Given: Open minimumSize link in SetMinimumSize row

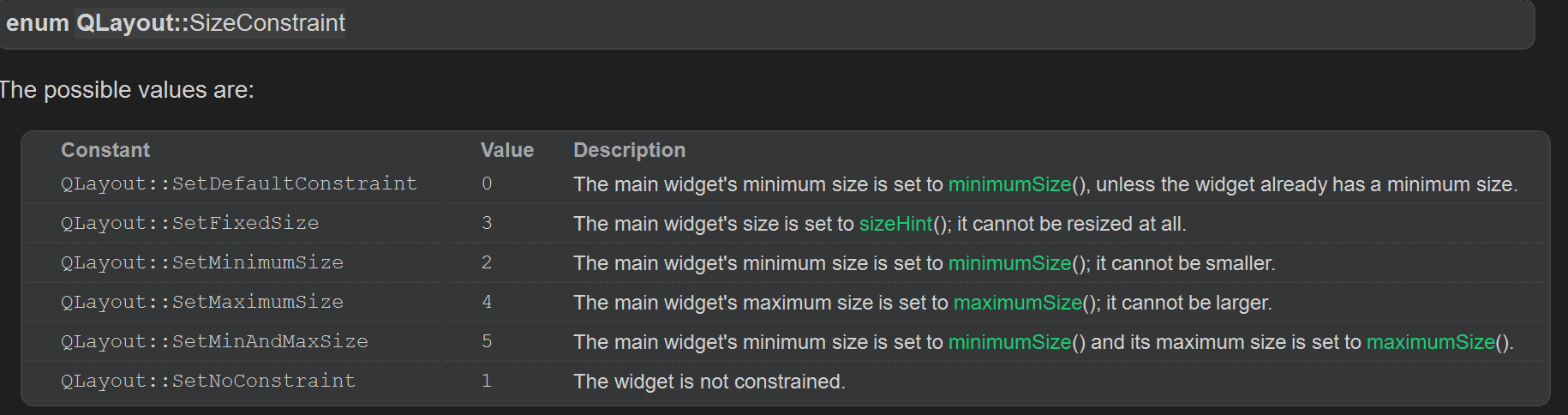Looking at the screenshot, I should coord(1009,263).
